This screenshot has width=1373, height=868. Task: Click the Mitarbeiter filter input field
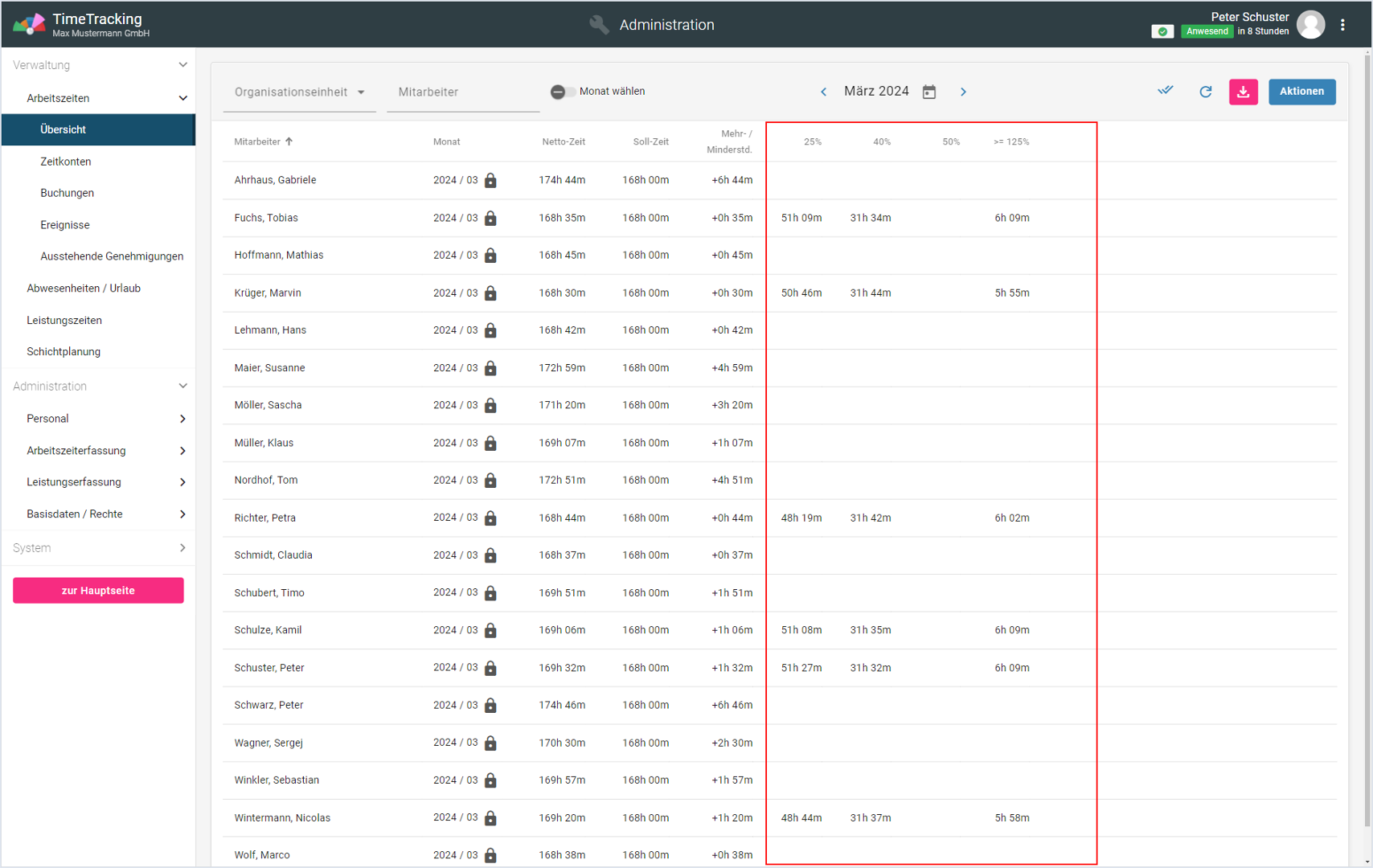[x=462, y=92]
